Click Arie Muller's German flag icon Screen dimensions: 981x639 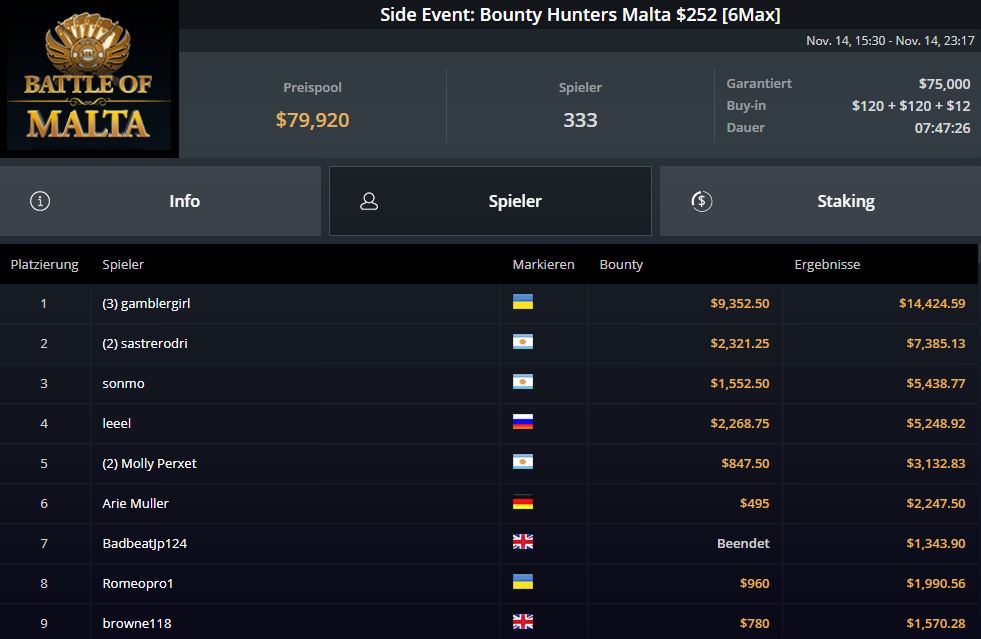[523, 502]
